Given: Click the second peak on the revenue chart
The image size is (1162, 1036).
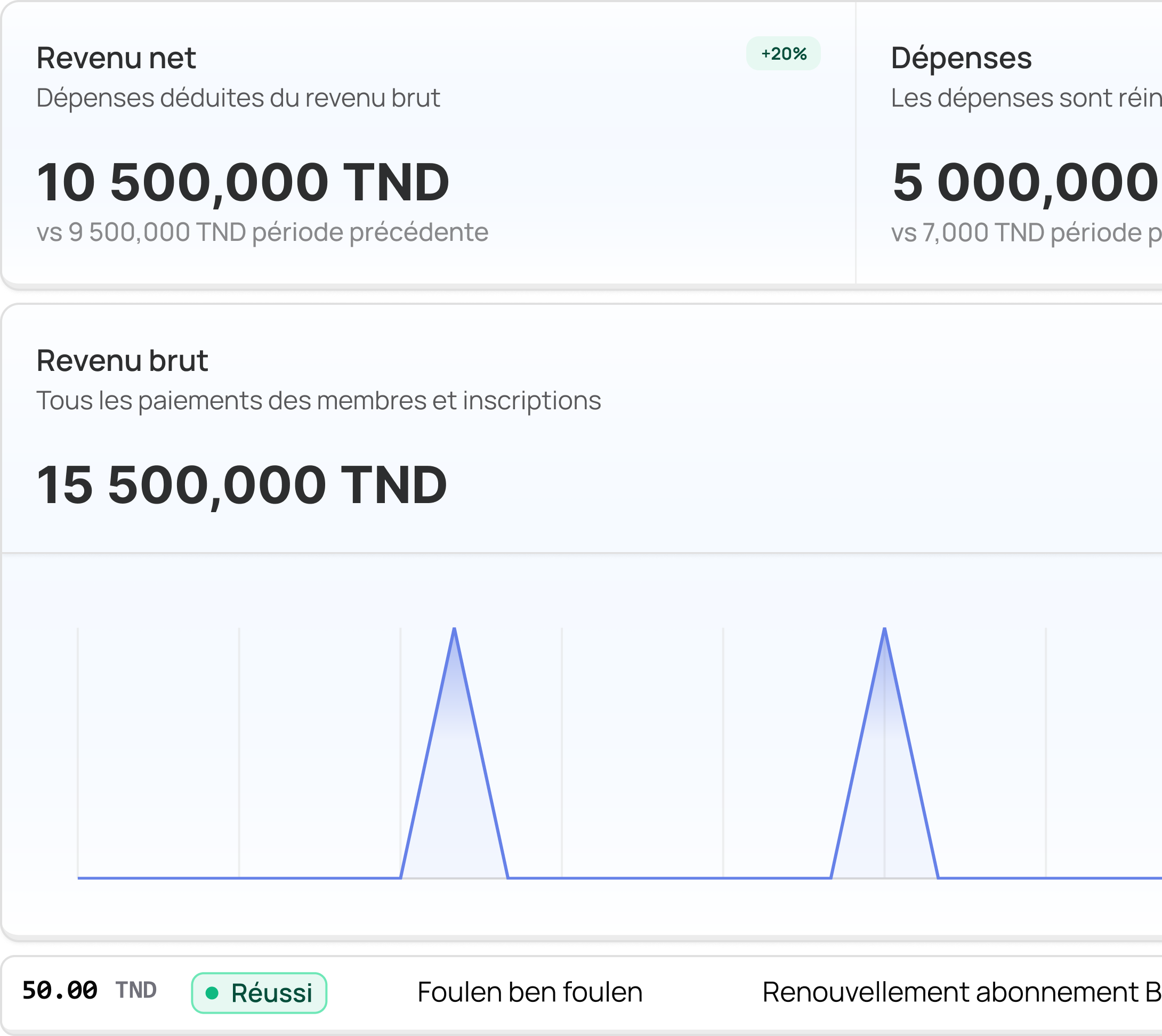Looking at the screenshot, I should (x=884, y=629).
